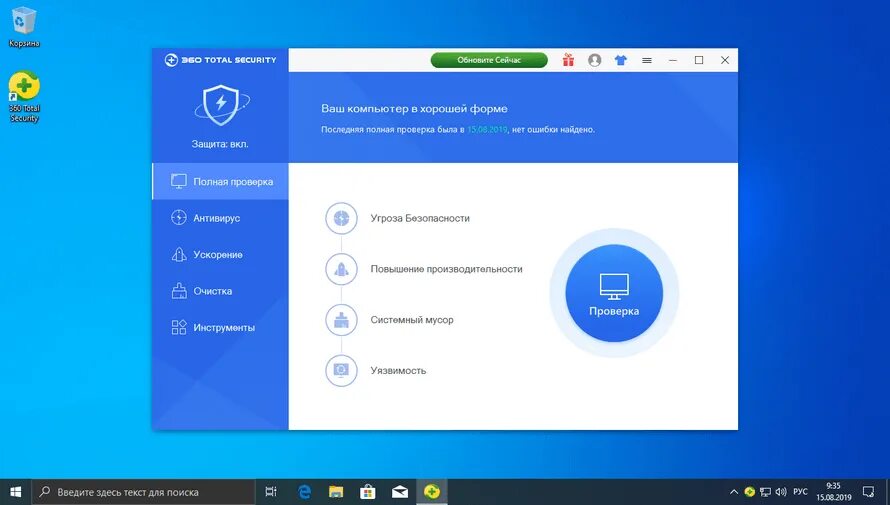Screen dimensions: 890x505
Task: Click the Повышение производительности label
Action: click(446, 269)
